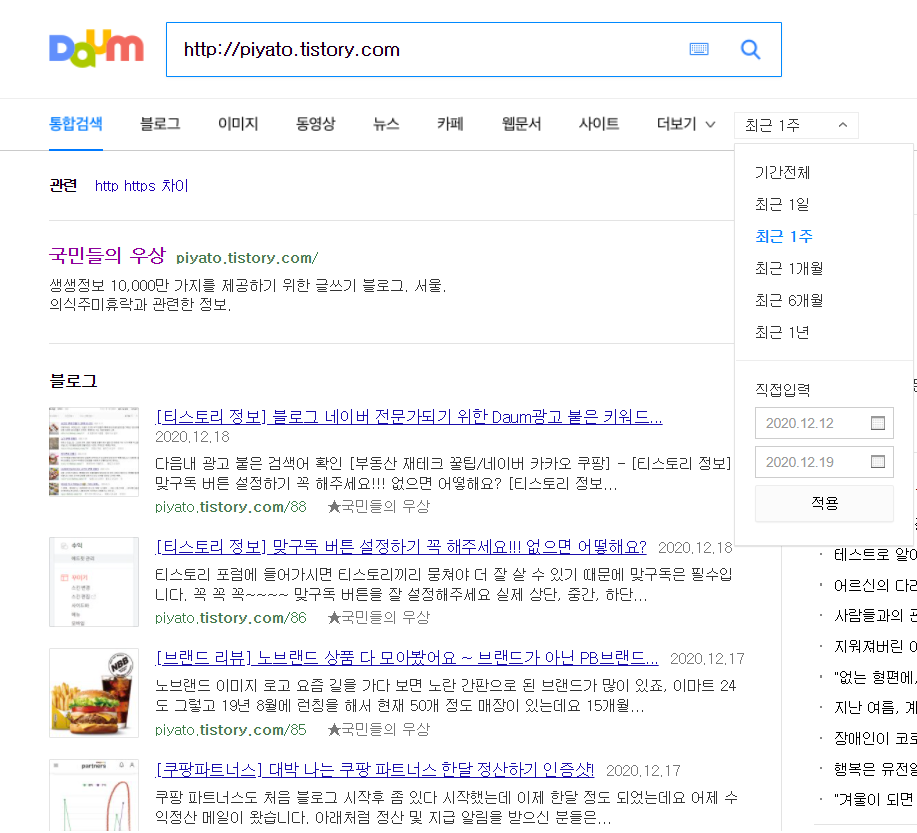Switch to the 블로그 tab
The width and height of the screenshot is (917, 833).
[x=160, y=124]
